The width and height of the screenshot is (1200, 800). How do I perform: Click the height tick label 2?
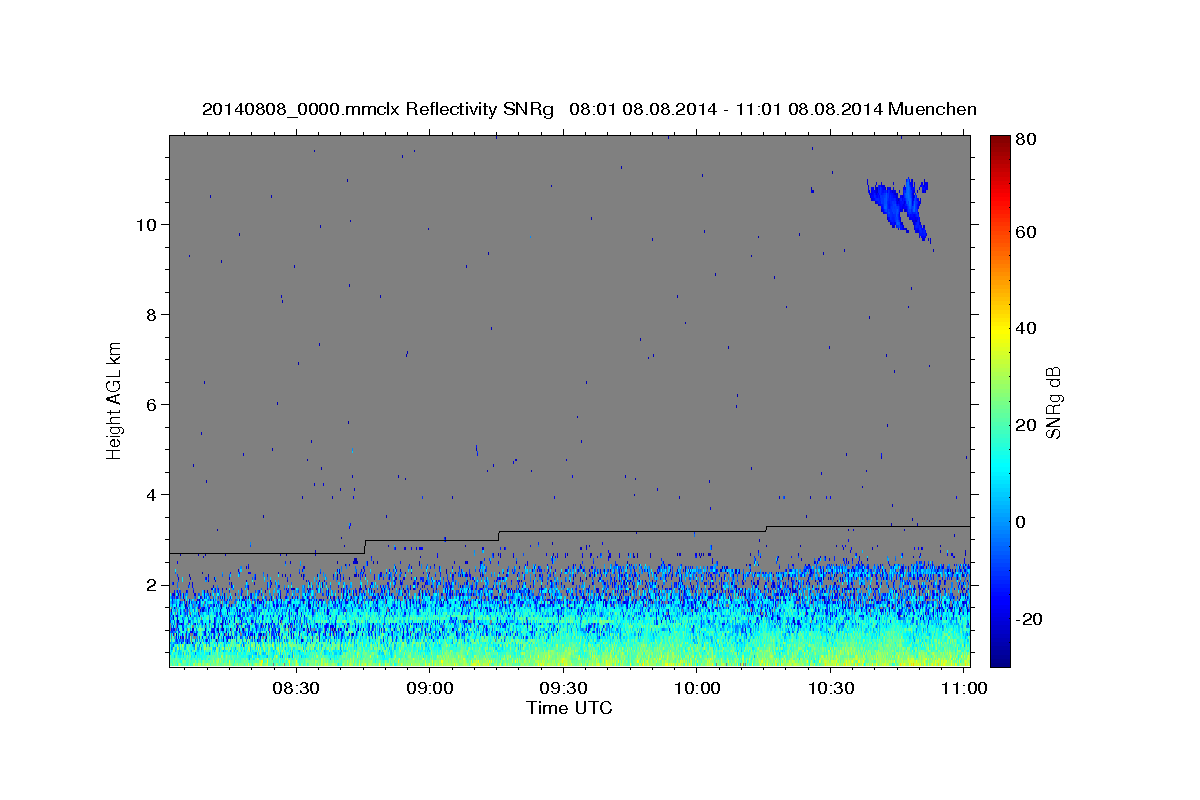[152, 585]
